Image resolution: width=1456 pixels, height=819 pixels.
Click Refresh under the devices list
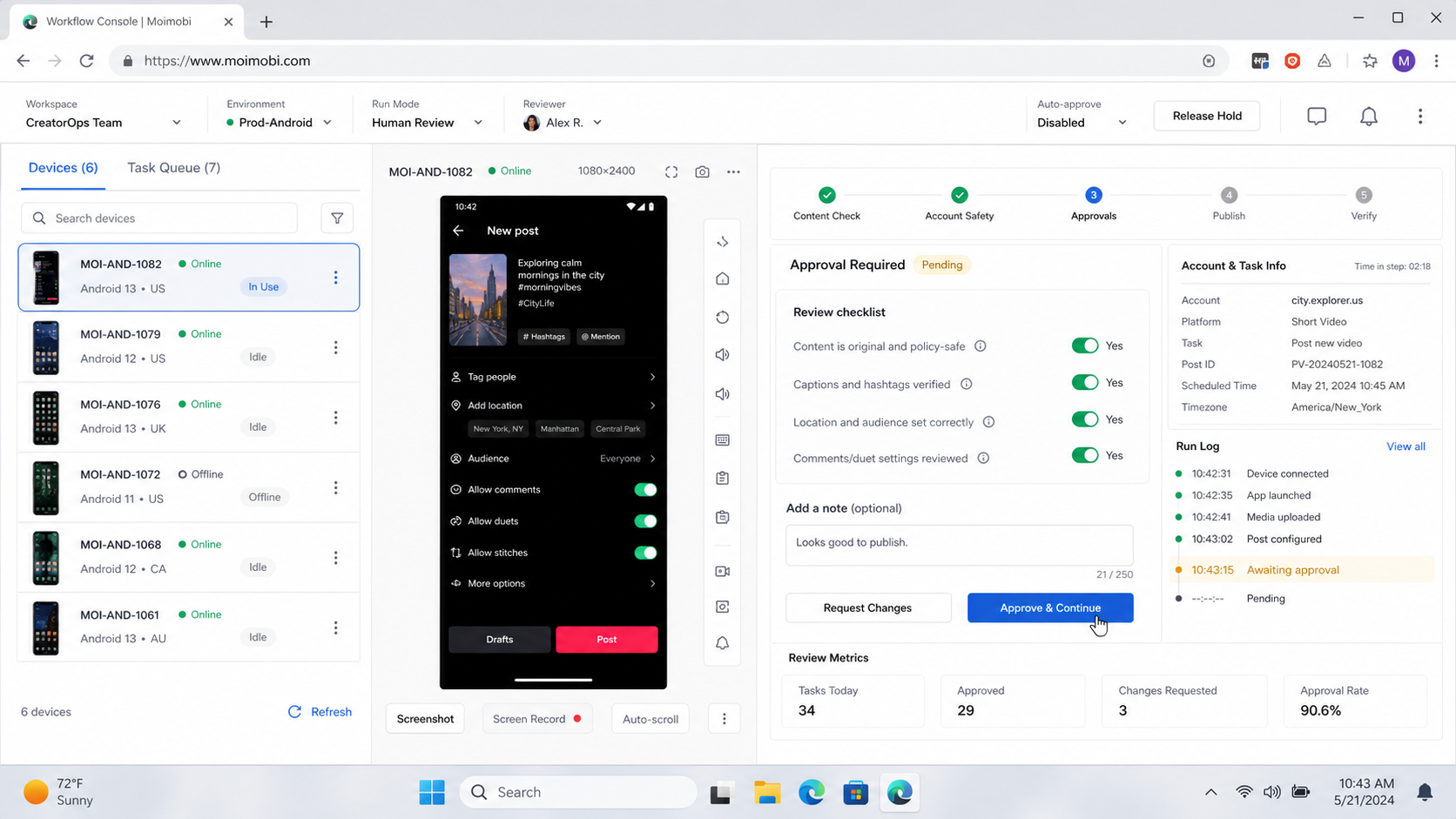point(320,712)
